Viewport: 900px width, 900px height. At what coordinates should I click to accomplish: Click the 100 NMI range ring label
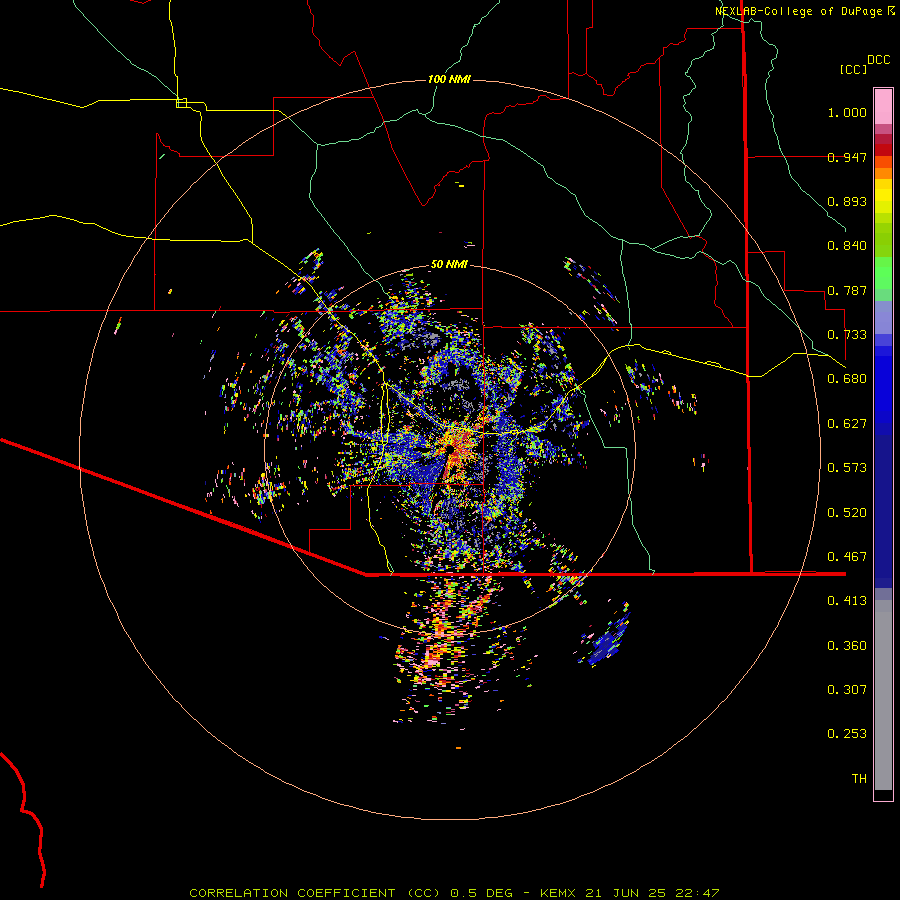click(x=449, y=79)
